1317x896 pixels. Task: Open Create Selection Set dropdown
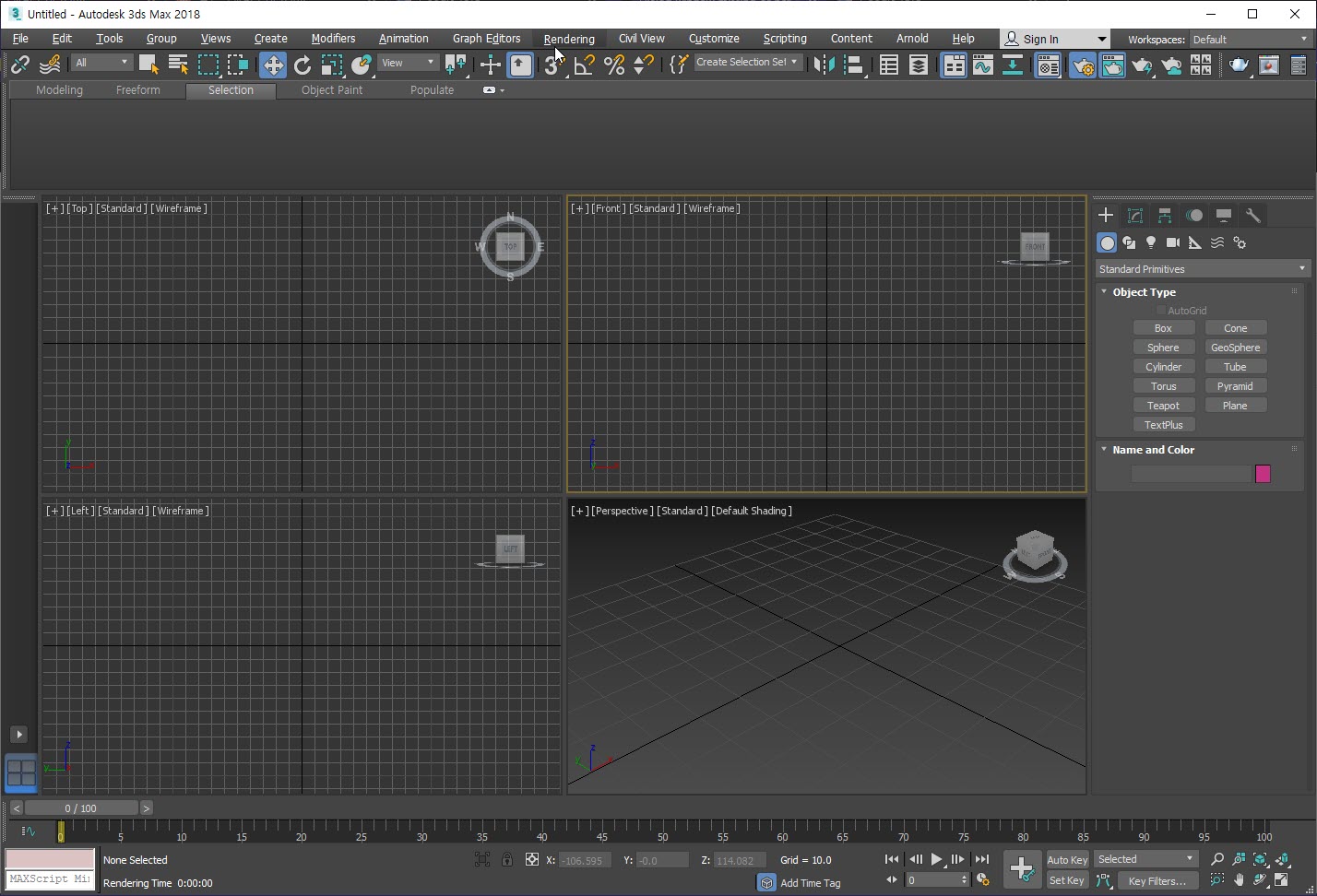click(747, 62)
